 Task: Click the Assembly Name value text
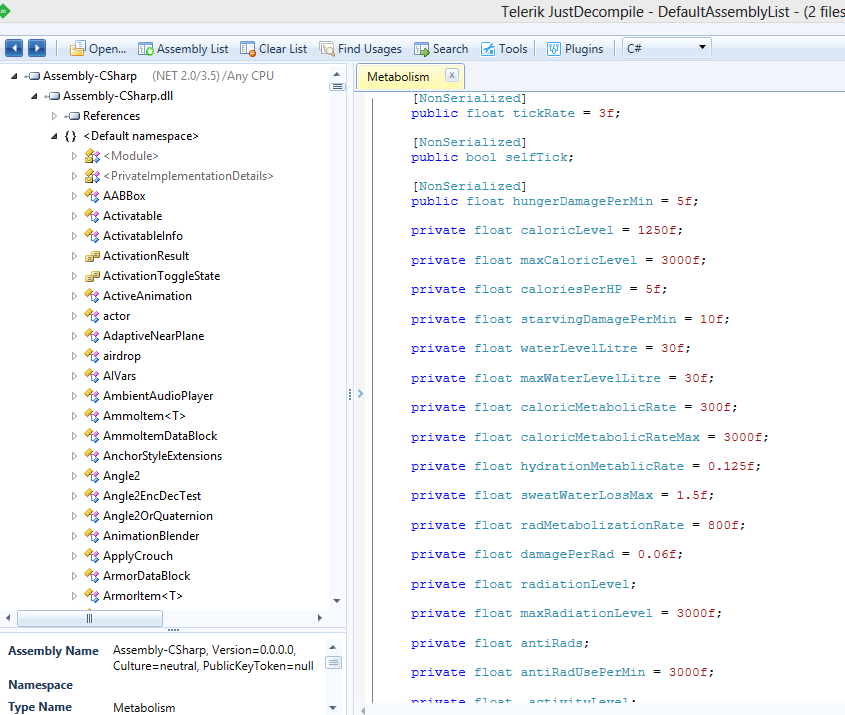pos(213,658)
